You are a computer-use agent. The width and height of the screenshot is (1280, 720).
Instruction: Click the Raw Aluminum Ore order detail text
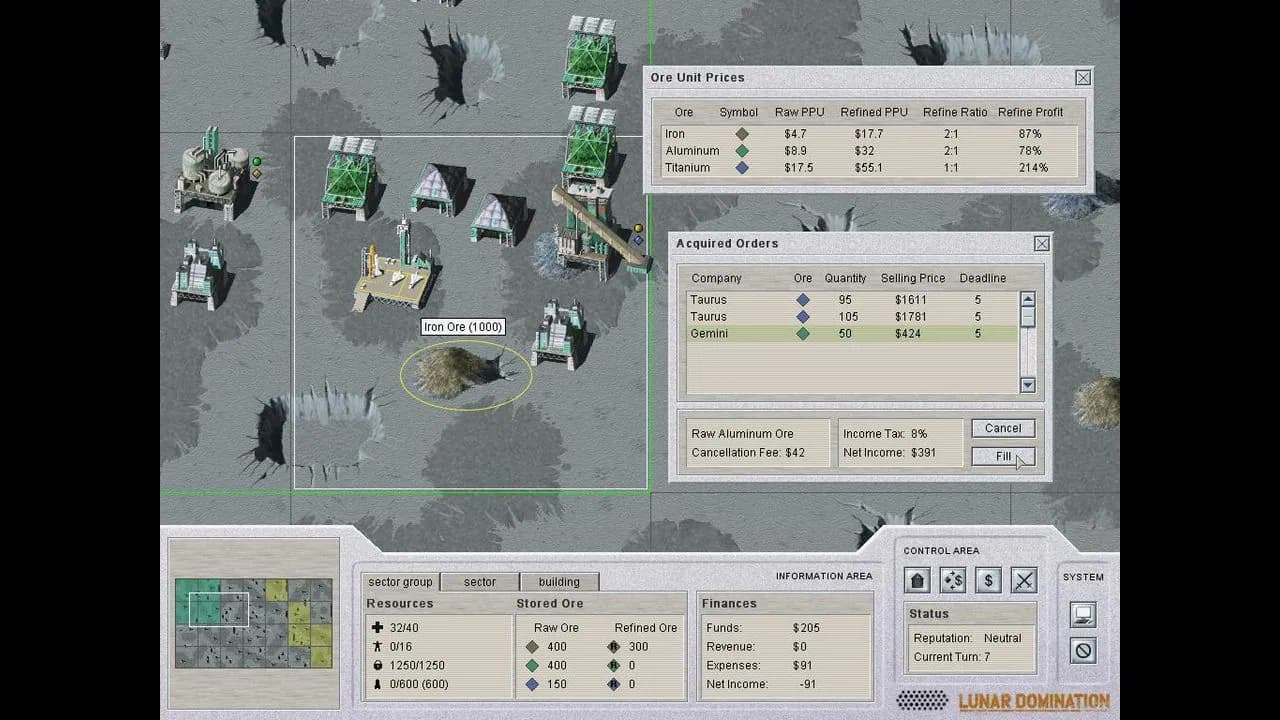point(742,434)
